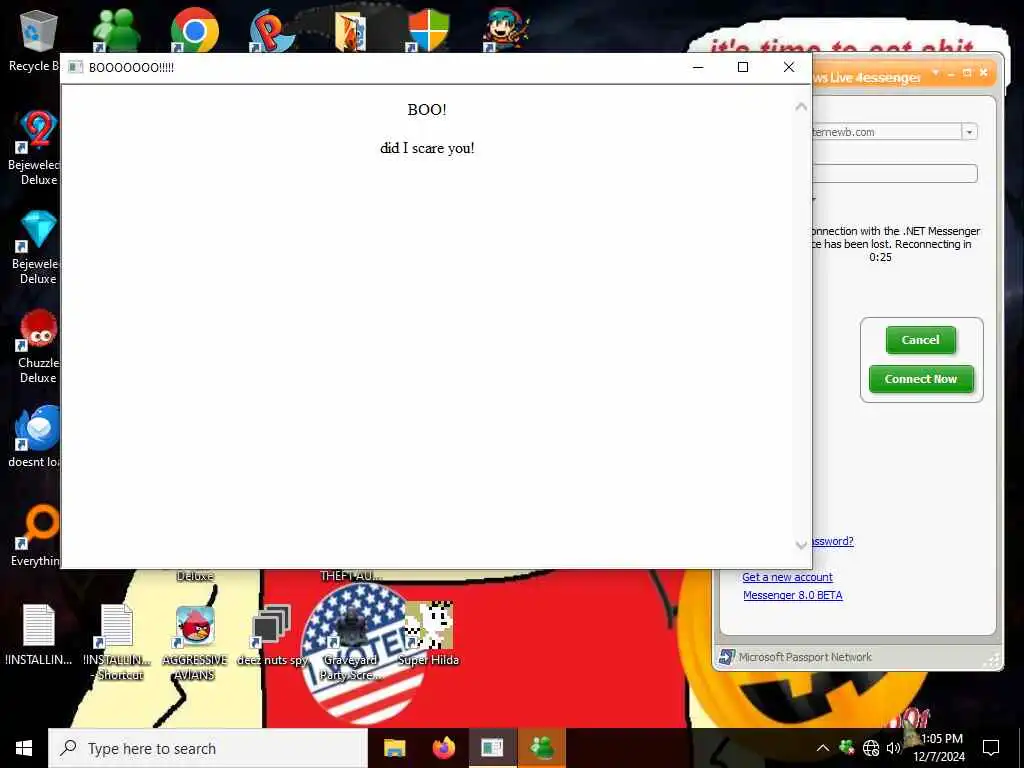
Task: Open the anime character desktop shortcut
Action: click(506, 31)
